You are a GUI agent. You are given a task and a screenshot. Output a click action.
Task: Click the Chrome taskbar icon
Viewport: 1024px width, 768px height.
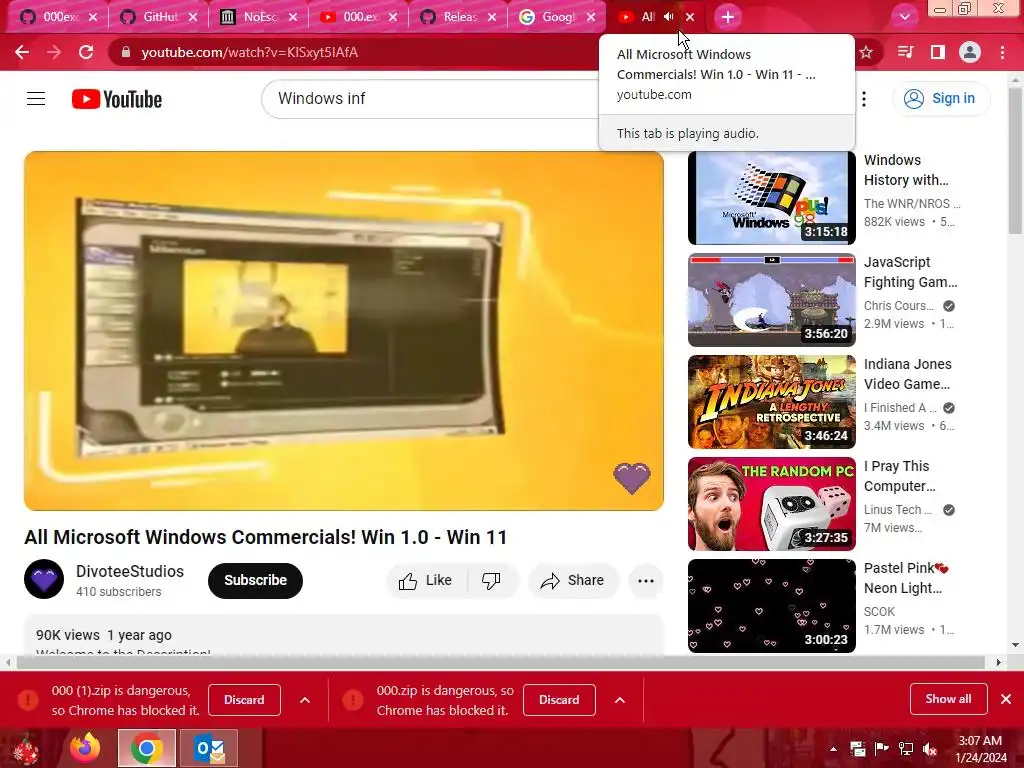click(147, 748)
